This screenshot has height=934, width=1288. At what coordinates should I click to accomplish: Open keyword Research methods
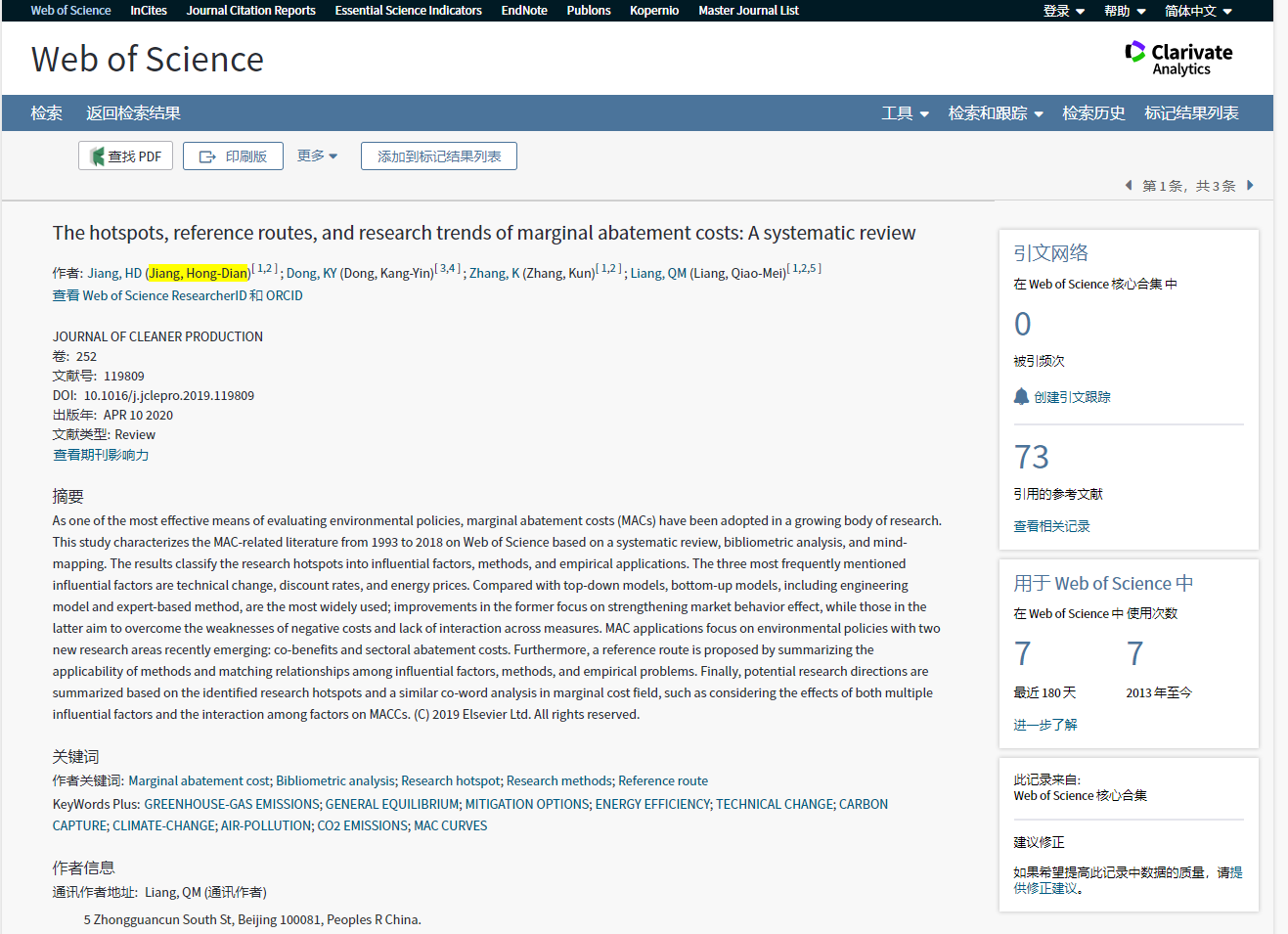(559, 780)
